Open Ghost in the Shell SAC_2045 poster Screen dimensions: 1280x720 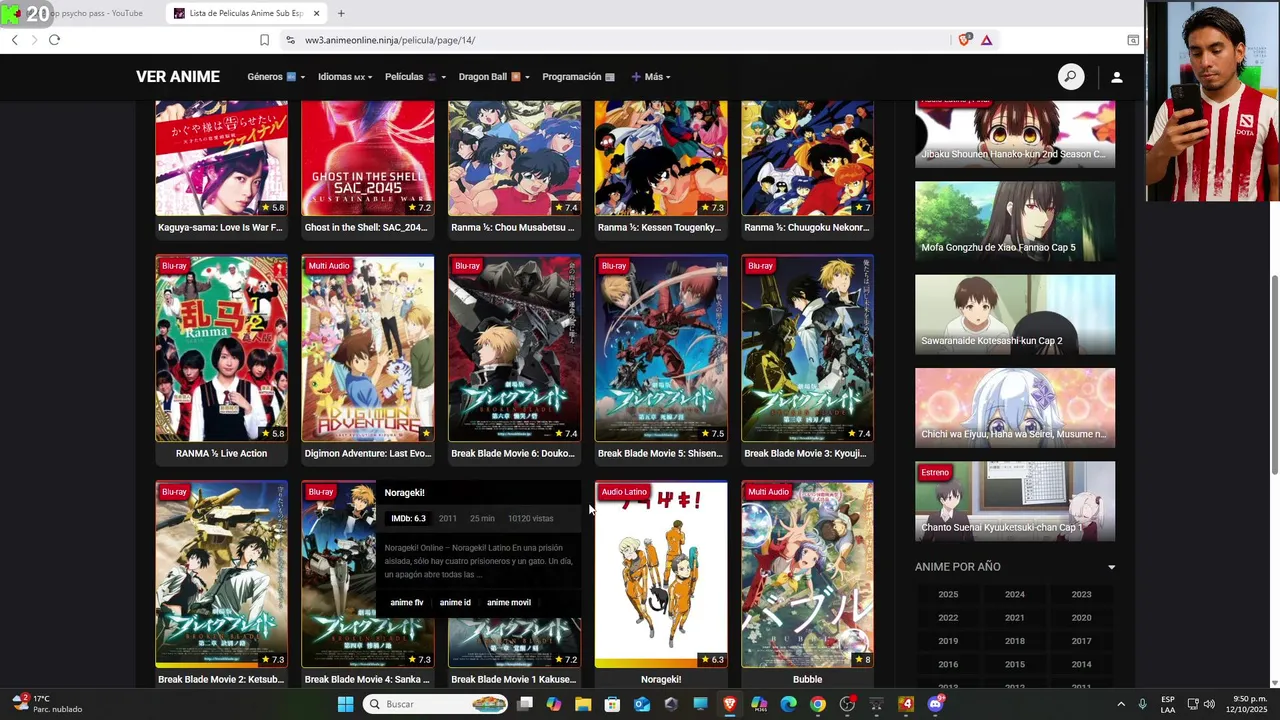[x=368, y=158]
